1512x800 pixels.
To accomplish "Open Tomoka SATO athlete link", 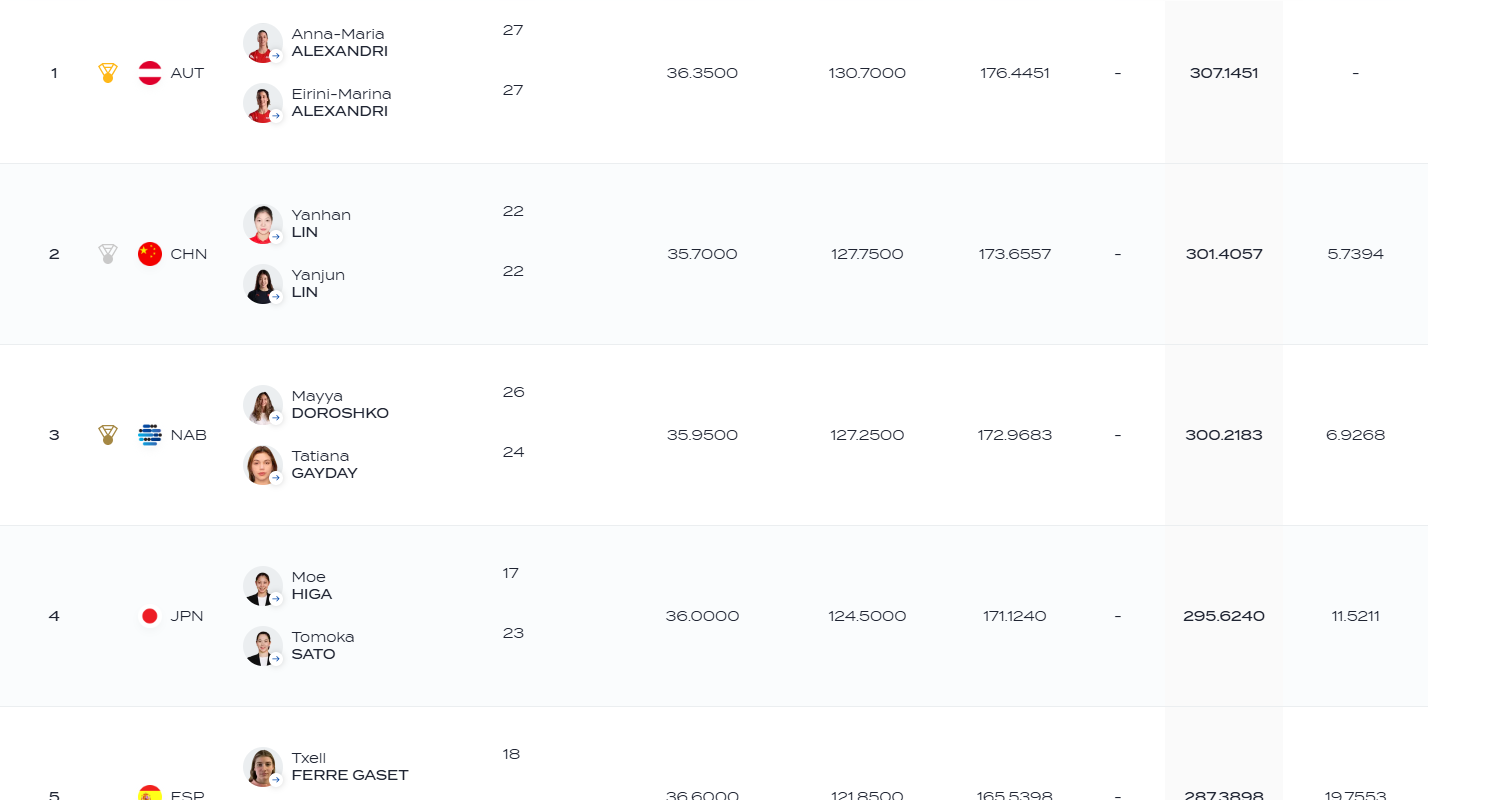I will (323, 646).
